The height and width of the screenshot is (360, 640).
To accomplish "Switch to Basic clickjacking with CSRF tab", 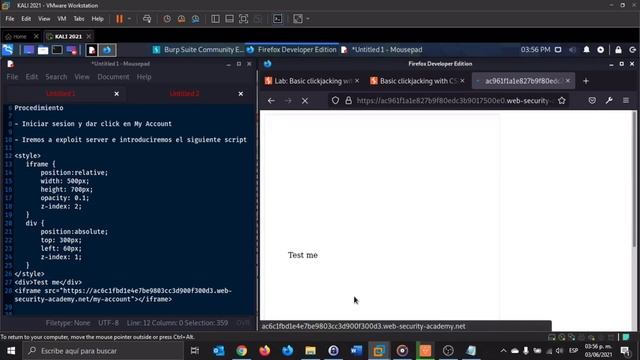I will (417, 81).
